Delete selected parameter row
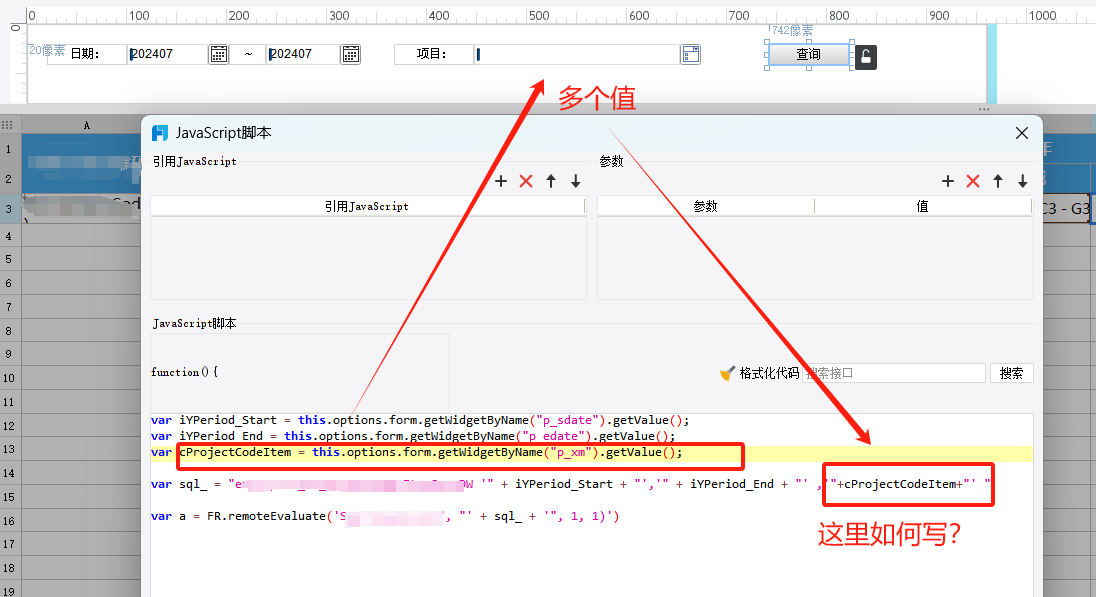Screen dimensions: 1096x597 [972, 181]
